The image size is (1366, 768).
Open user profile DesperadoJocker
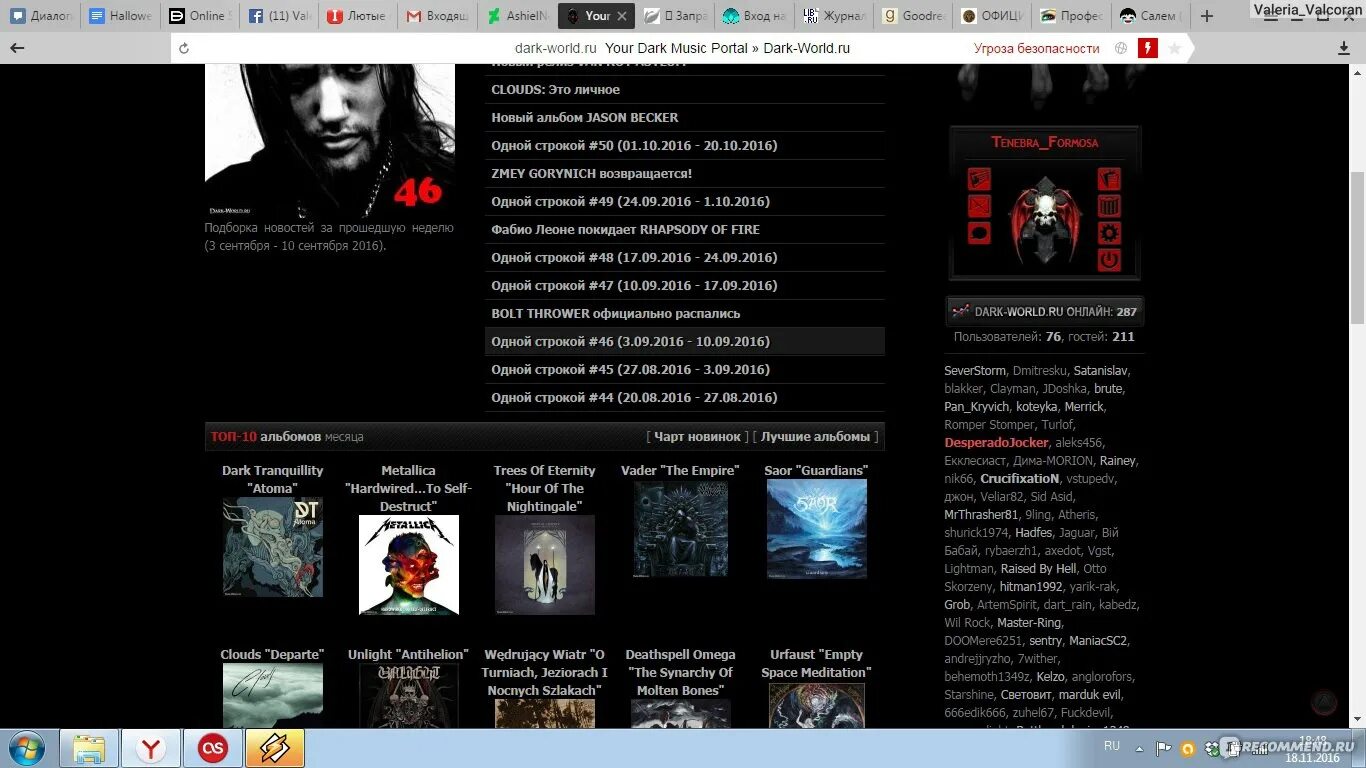997,442
